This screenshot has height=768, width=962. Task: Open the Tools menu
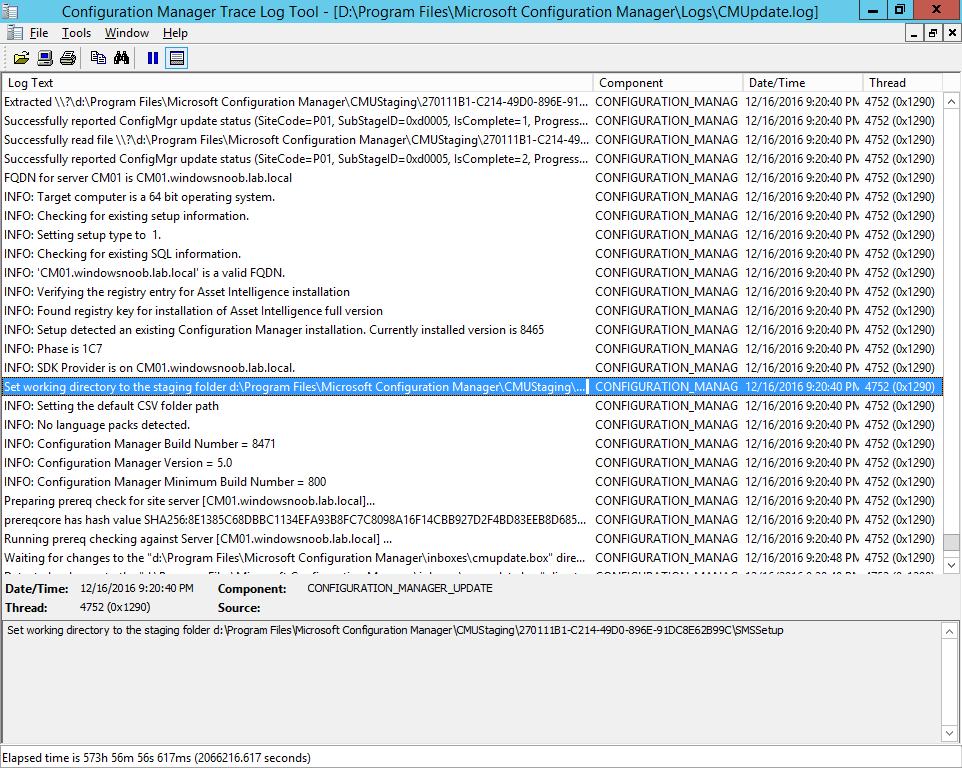76,33
